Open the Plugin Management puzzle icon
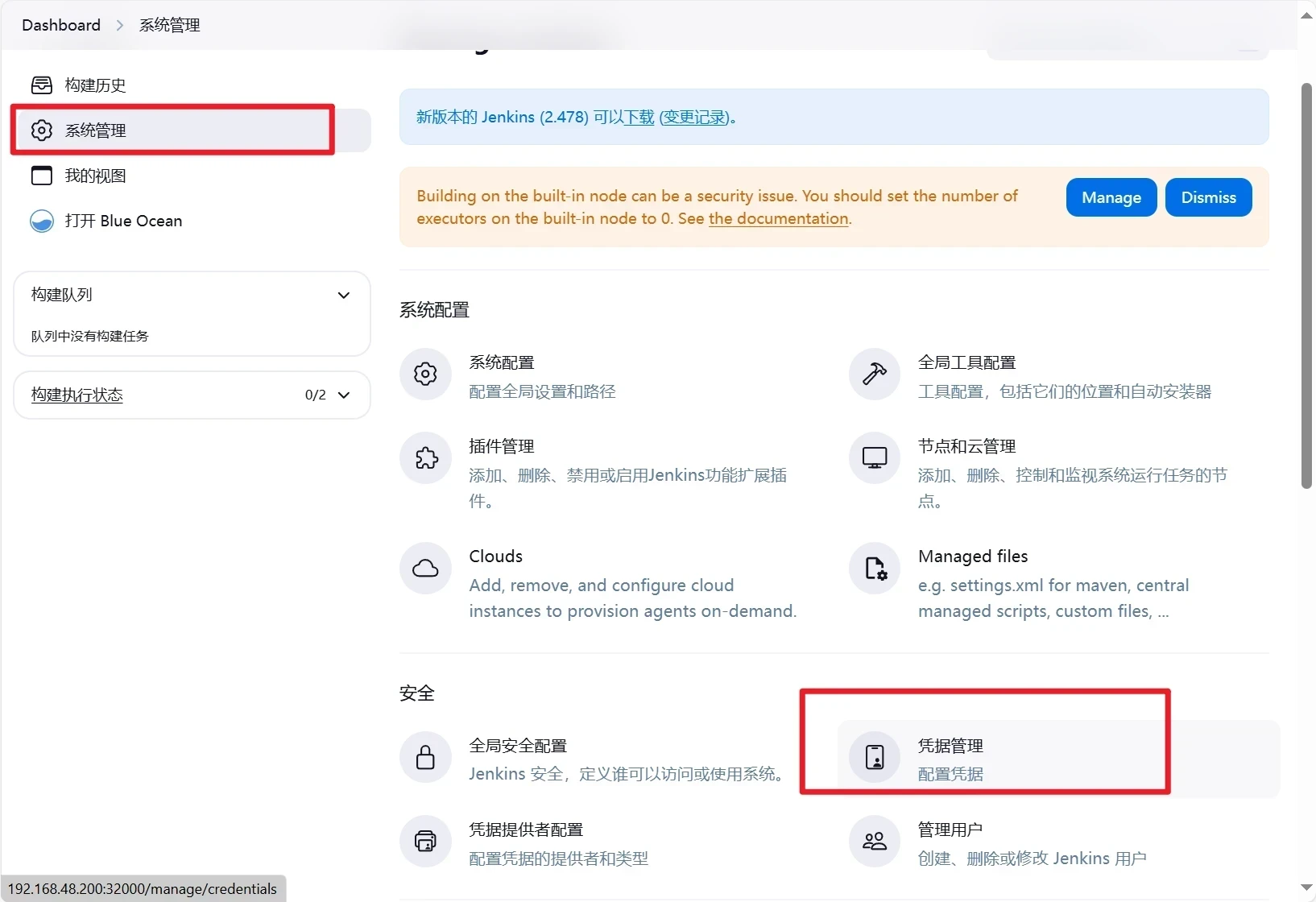The image size is (1316, 902). (x=425, y=458)
